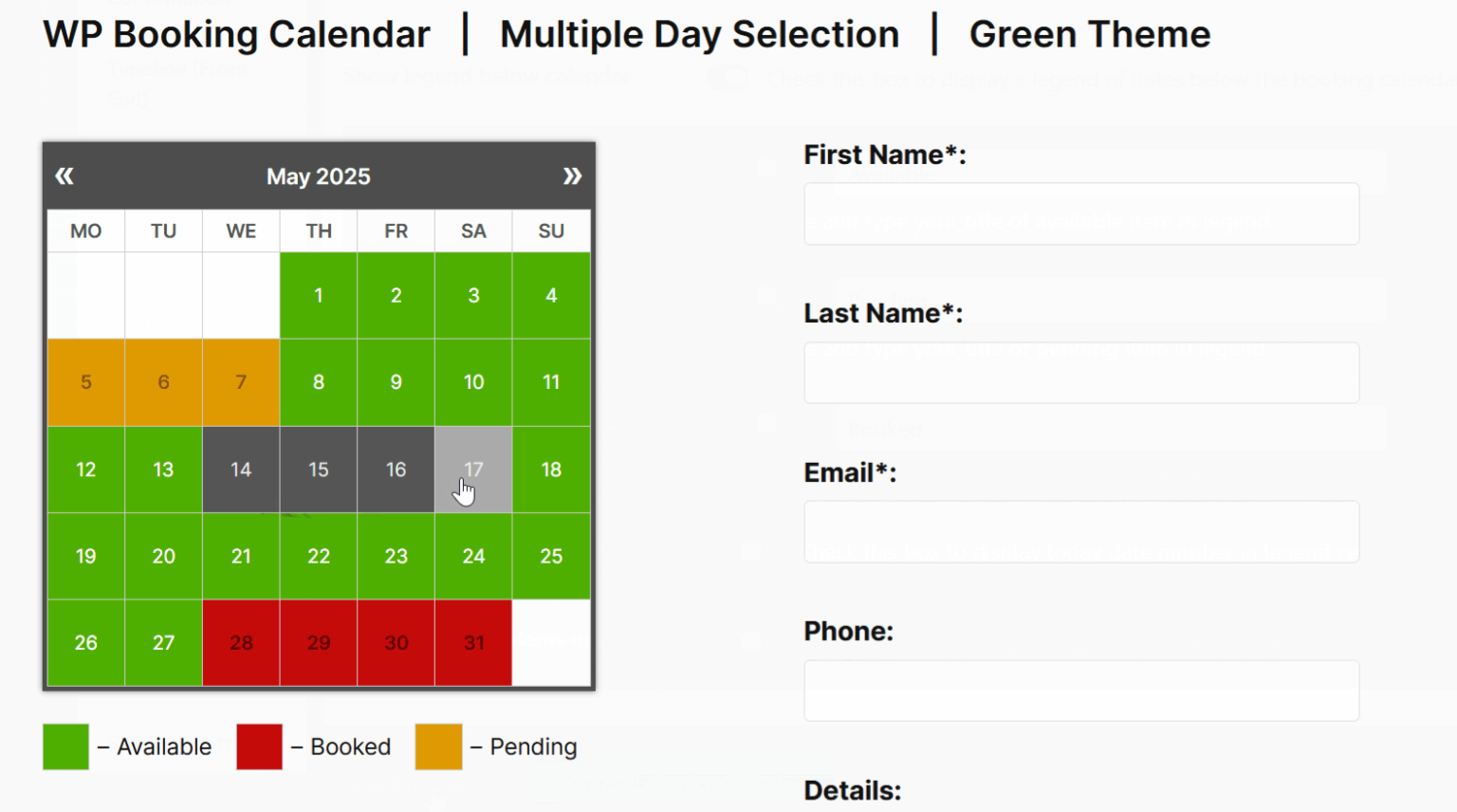Click the orange Pending legend swatch

coord(438,747)
